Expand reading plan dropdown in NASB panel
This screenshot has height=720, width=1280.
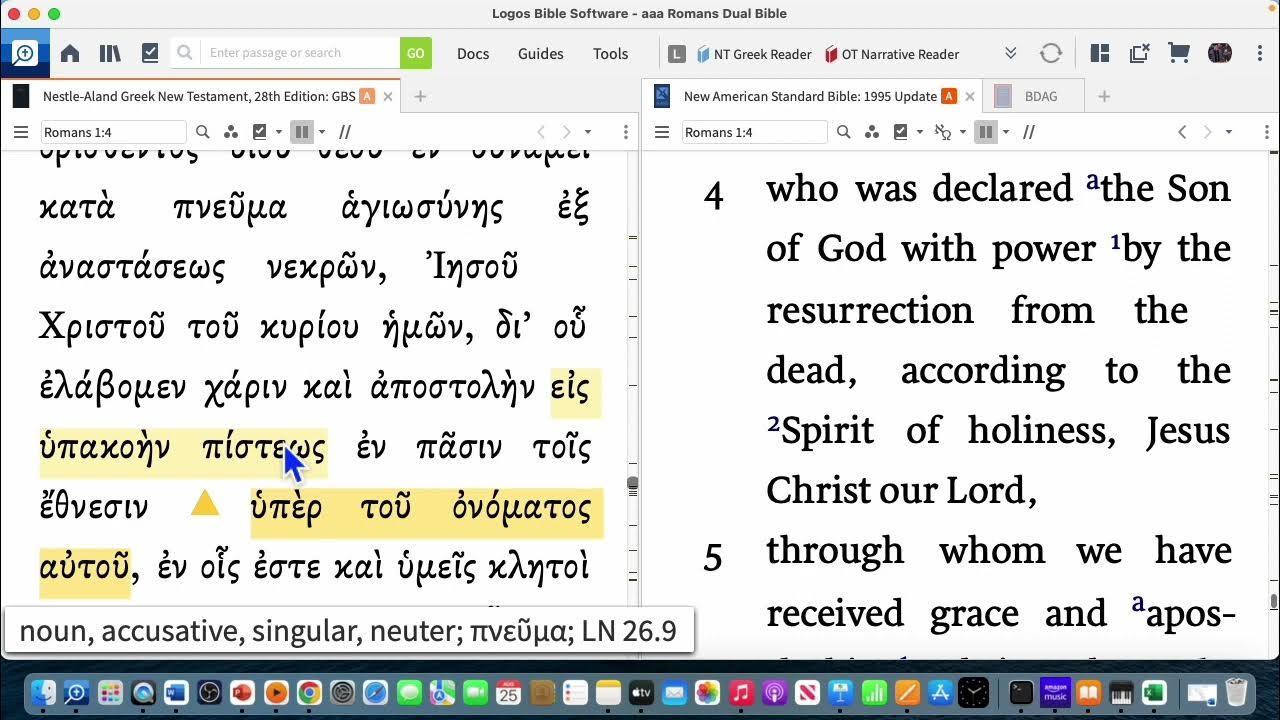pyautogui.click(x=919, y=132)
